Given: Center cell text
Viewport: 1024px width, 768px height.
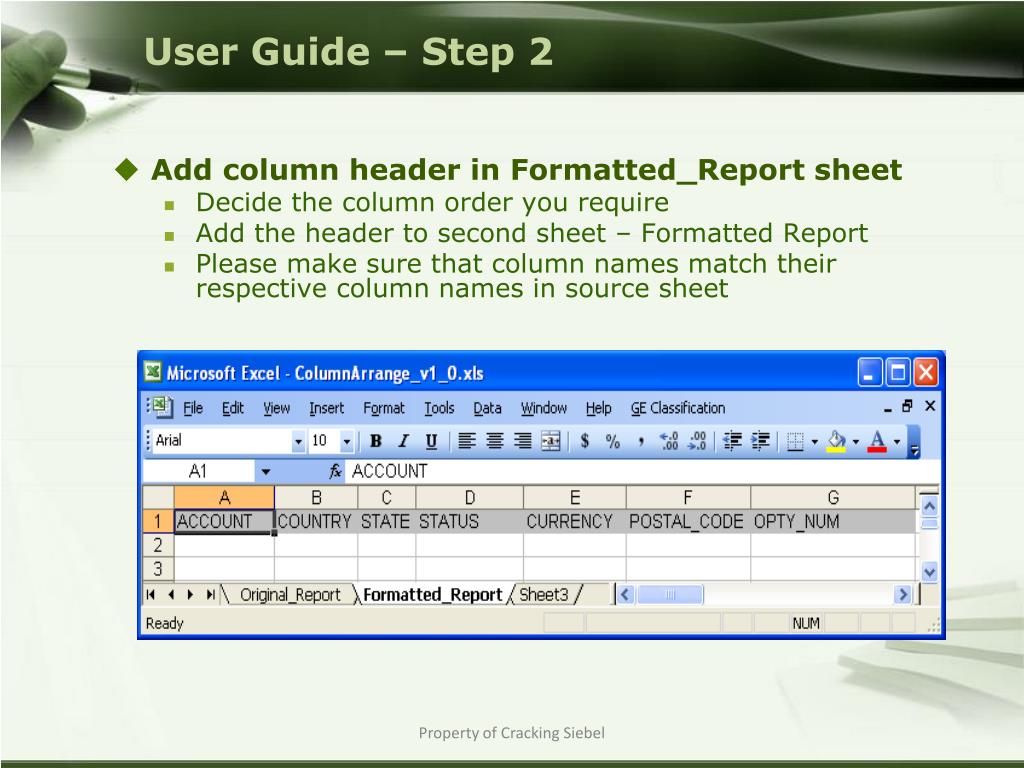Looking at the screenshot, I should (494, 441).
